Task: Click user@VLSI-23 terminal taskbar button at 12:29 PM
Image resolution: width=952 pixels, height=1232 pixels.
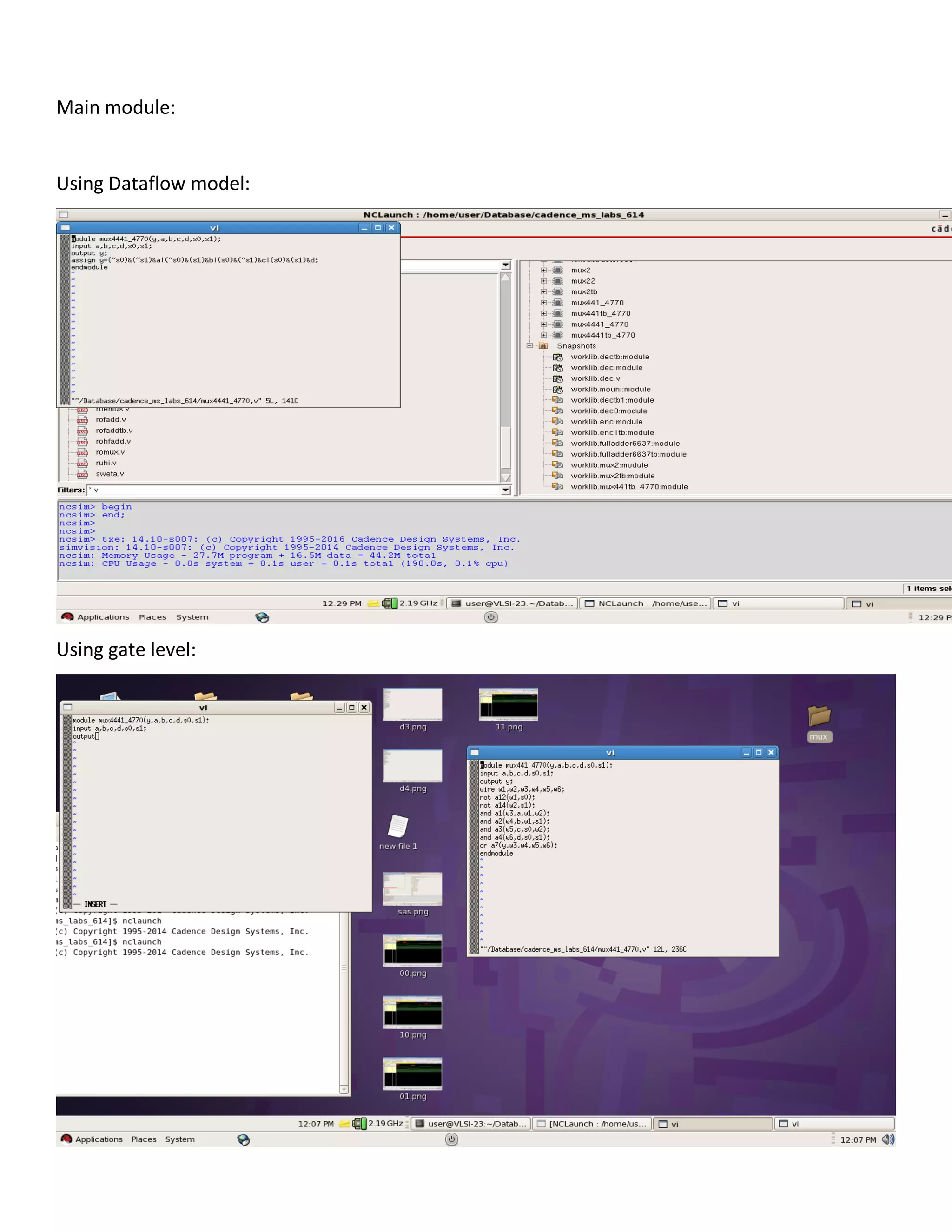Action: point(512,603)
